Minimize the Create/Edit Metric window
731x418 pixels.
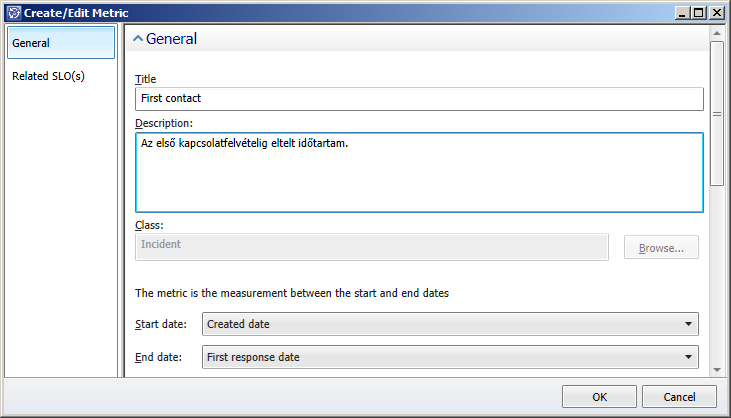click(683, 13)
